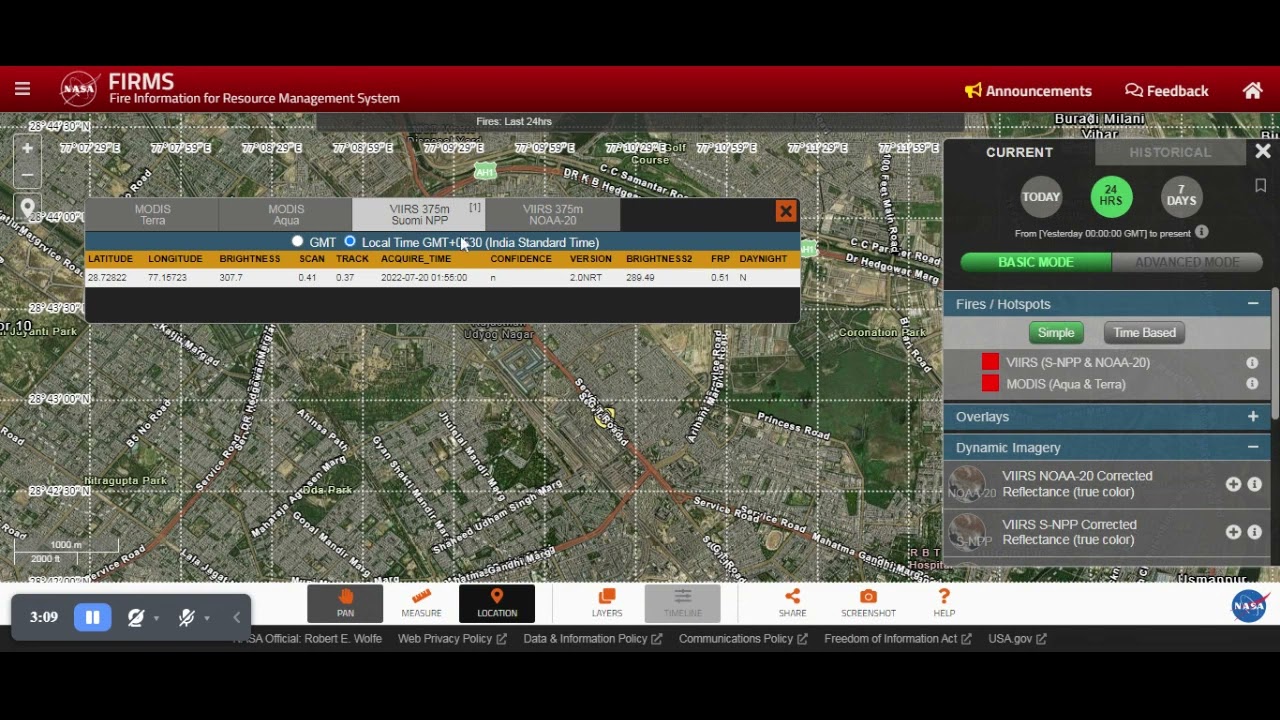
Task: Pause the screen recording
Action: 92,617
